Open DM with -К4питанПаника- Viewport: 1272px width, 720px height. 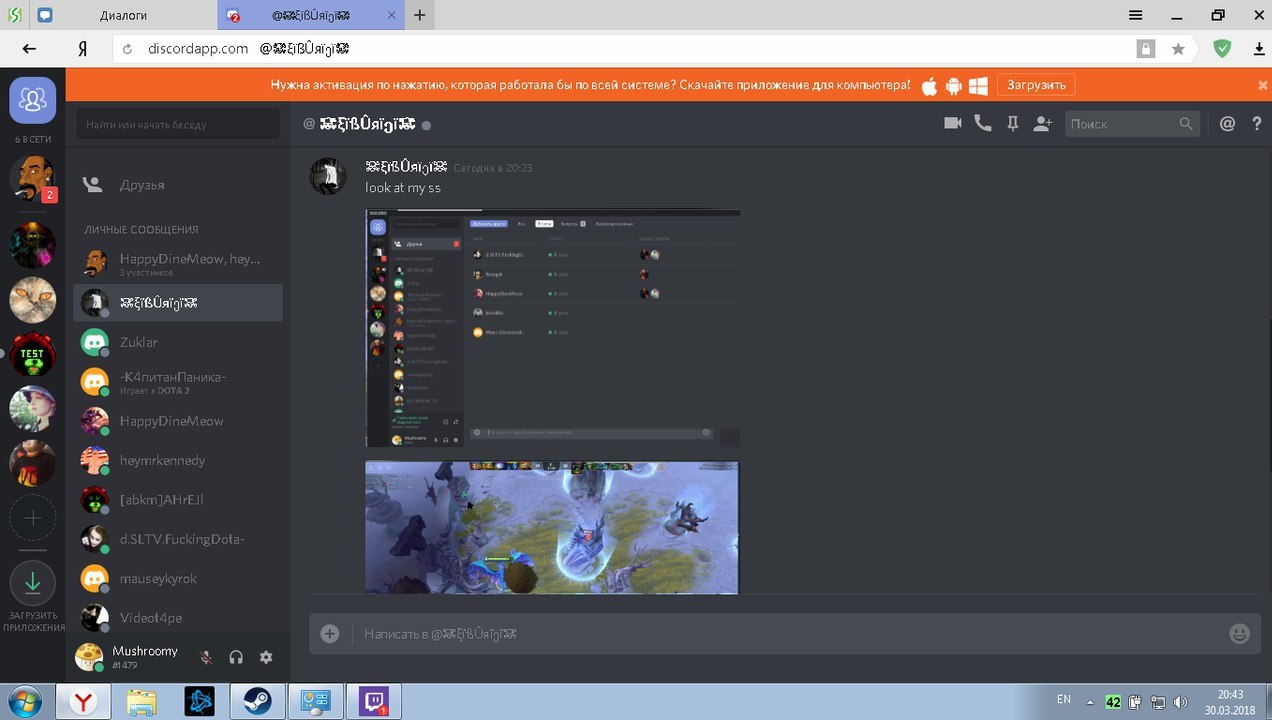178,382
